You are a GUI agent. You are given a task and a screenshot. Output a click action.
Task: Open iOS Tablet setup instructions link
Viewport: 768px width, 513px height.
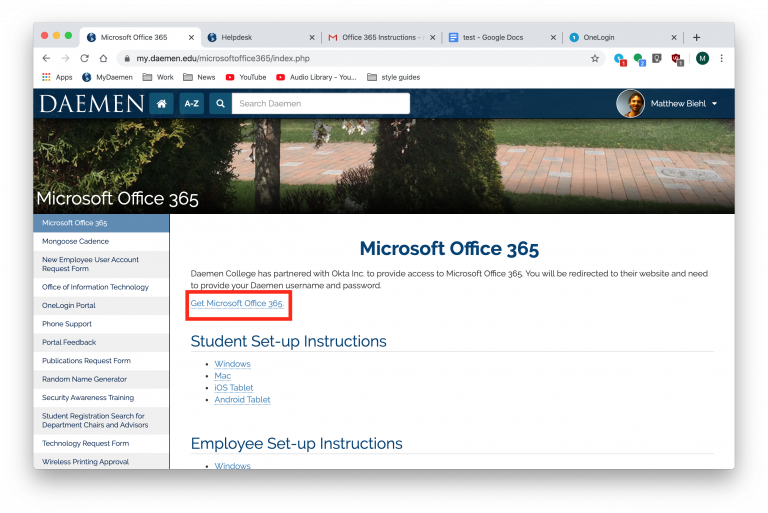click(234, 388)
